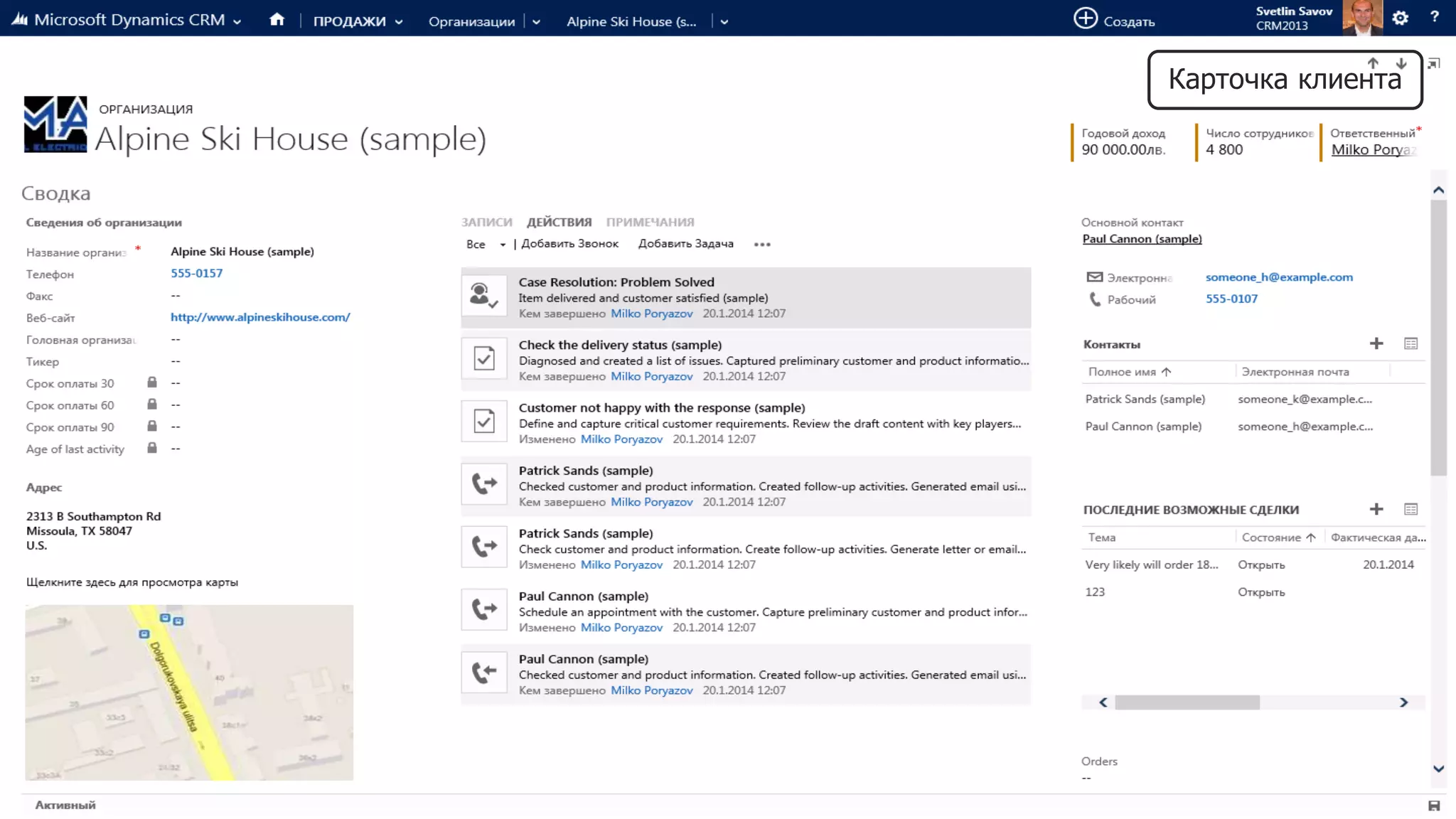1456x819 pixels.
Task: Click the Case Resolution activity icon
Action: pyautogui.click(x=484, y=296)
